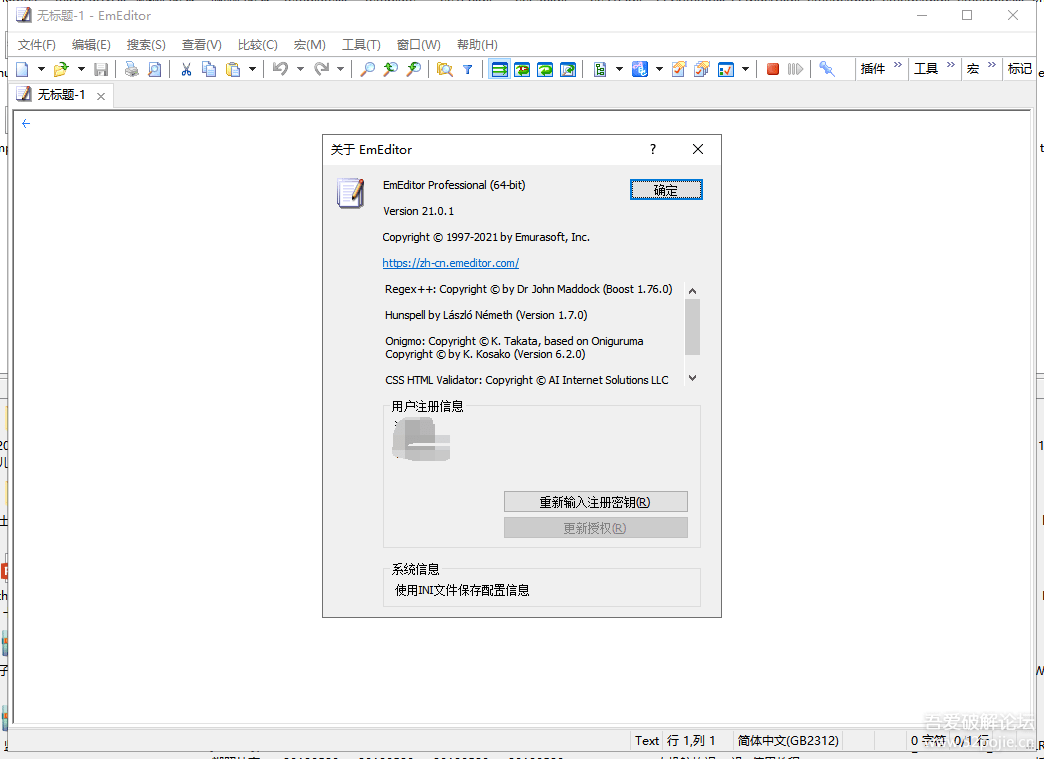Click 重新输入注册密钥(R) button
The height and width of the screenshot is (759, 1044).
pos(595,502)
